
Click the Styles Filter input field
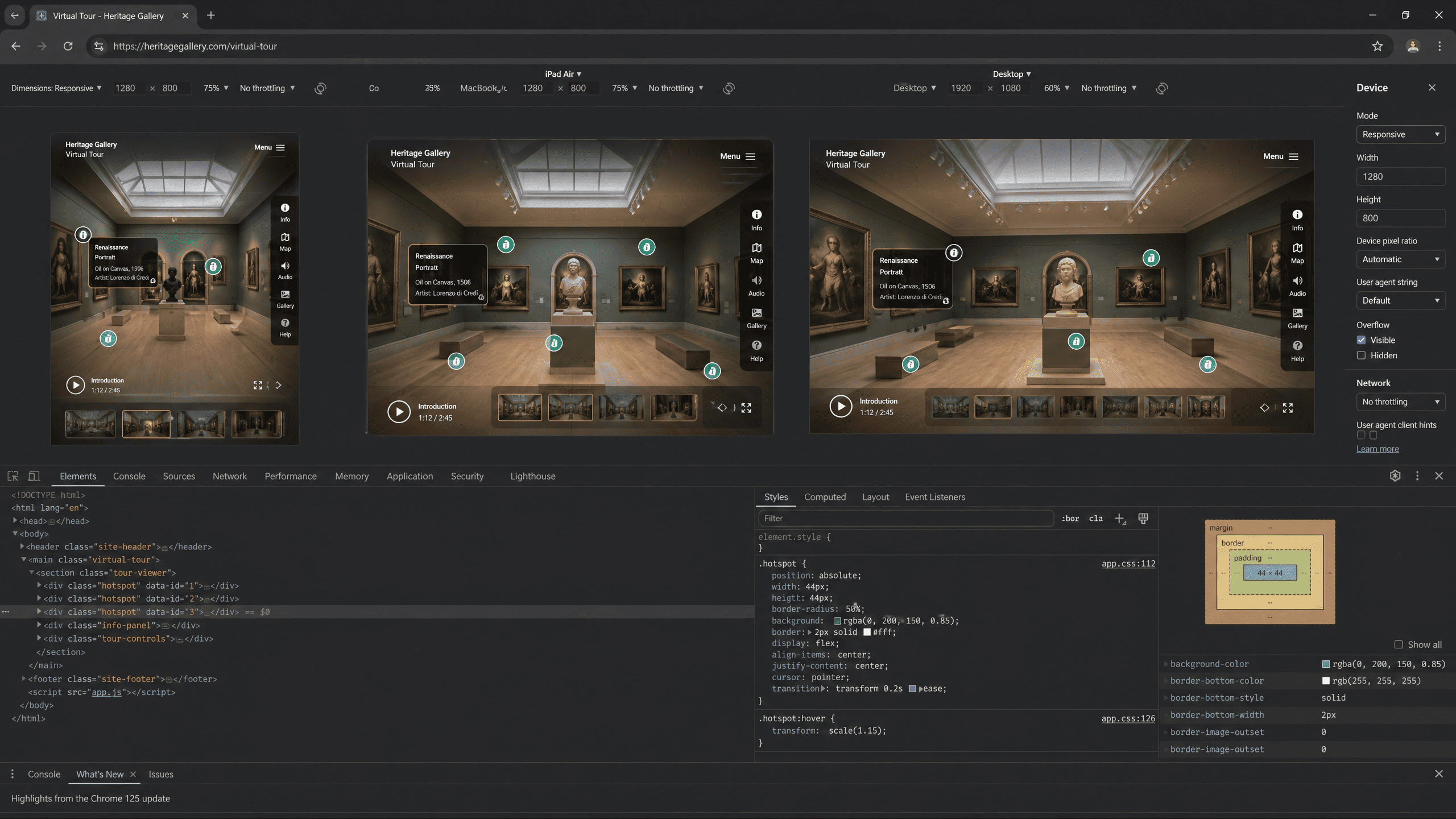coord(906,518)
